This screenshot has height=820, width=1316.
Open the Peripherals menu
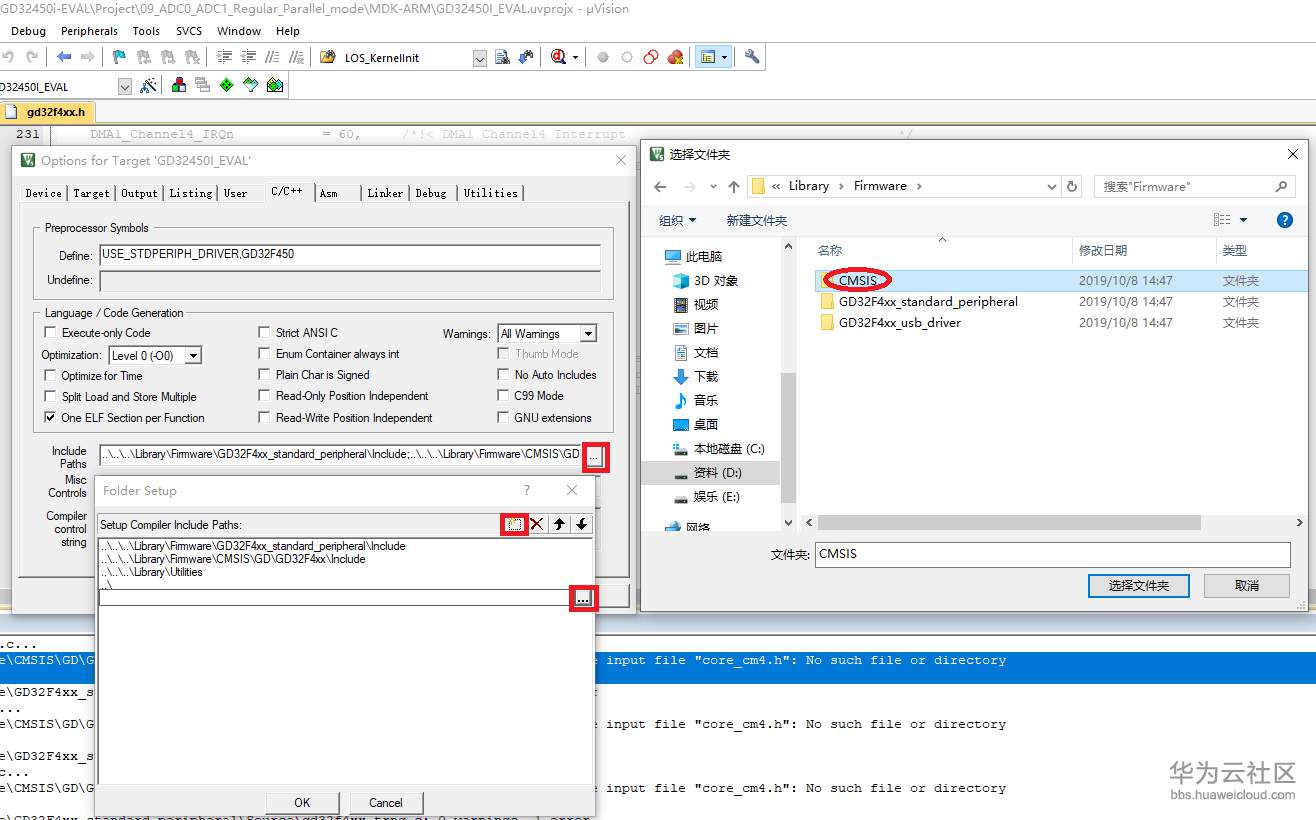(x=89, y=31)
